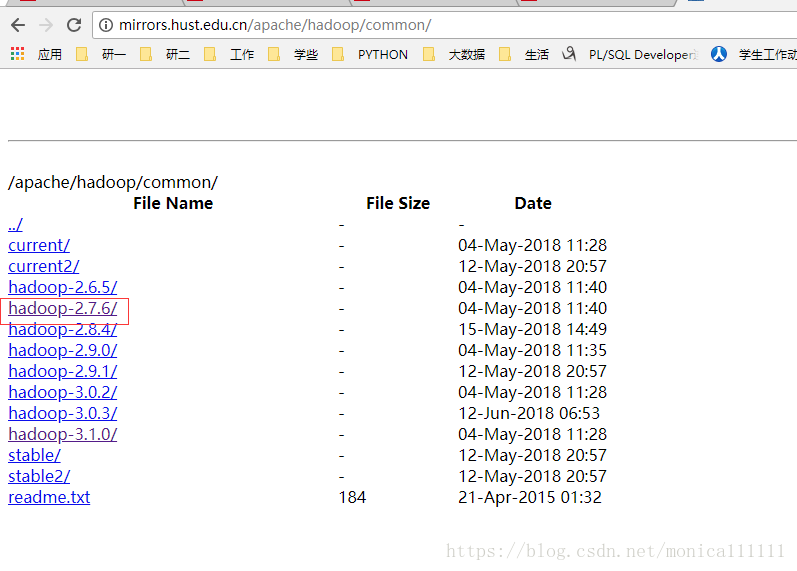Viewport: 797px width, 571px height.
Task: Open the hadoop-3.0.2/ directory
Action: click(63, 393)
